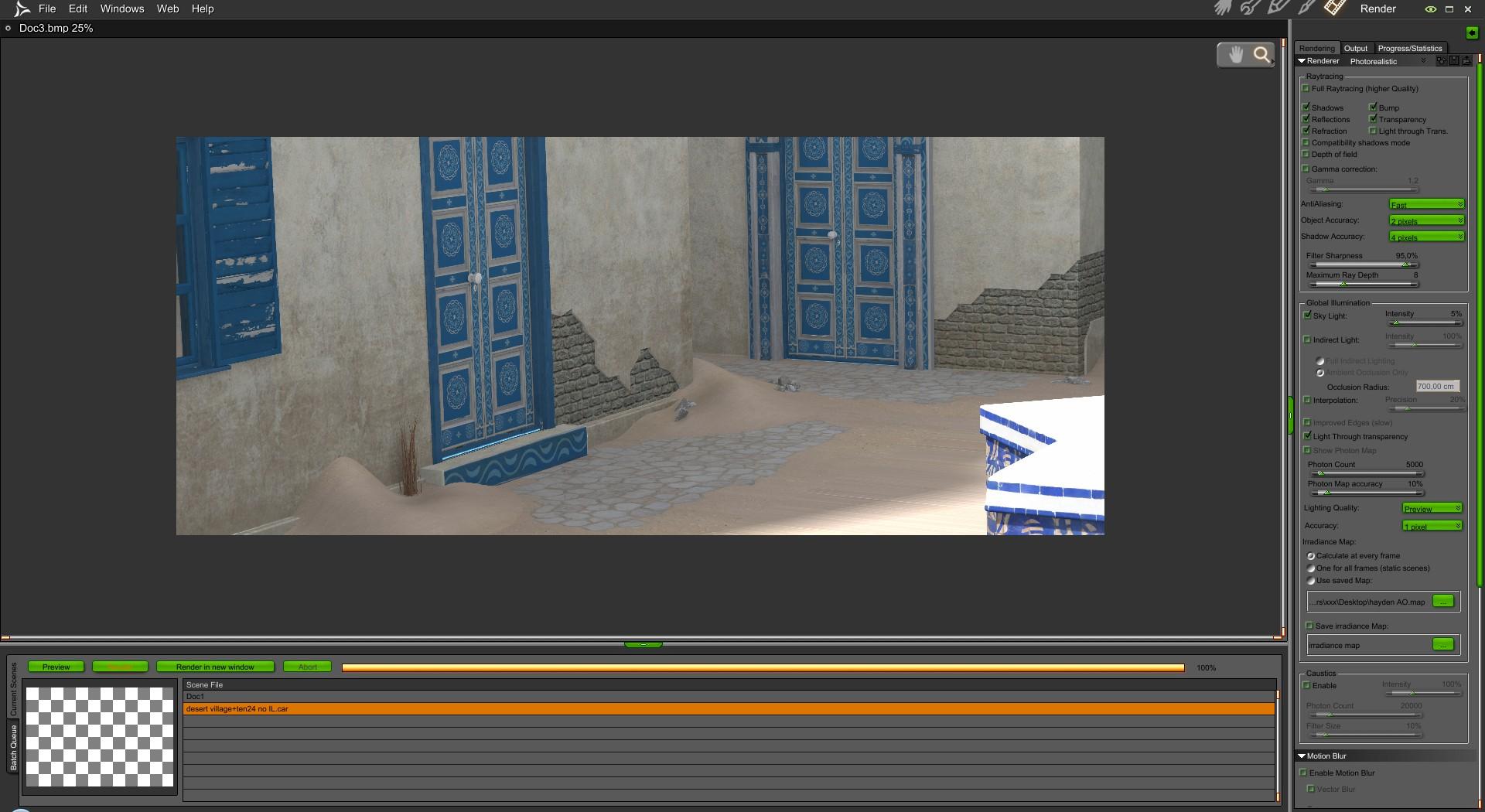Select the Render room film icon
This screenshot has width=1485, height=812.
tap(1336, 8)
